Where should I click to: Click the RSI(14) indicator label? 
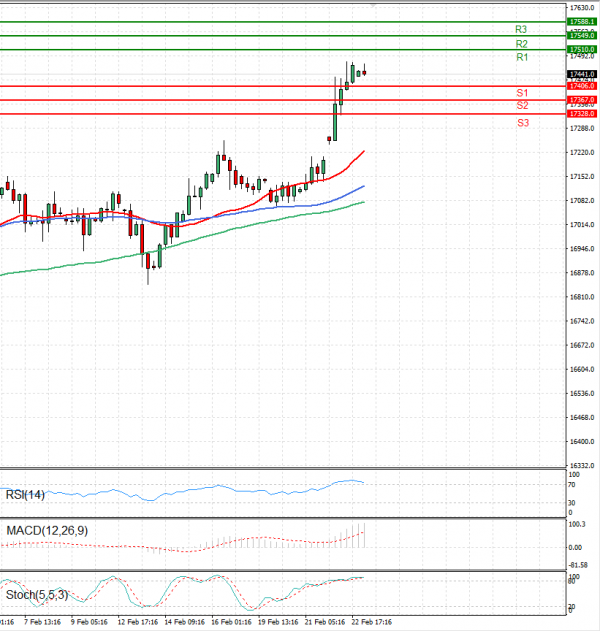coord(25,495)
